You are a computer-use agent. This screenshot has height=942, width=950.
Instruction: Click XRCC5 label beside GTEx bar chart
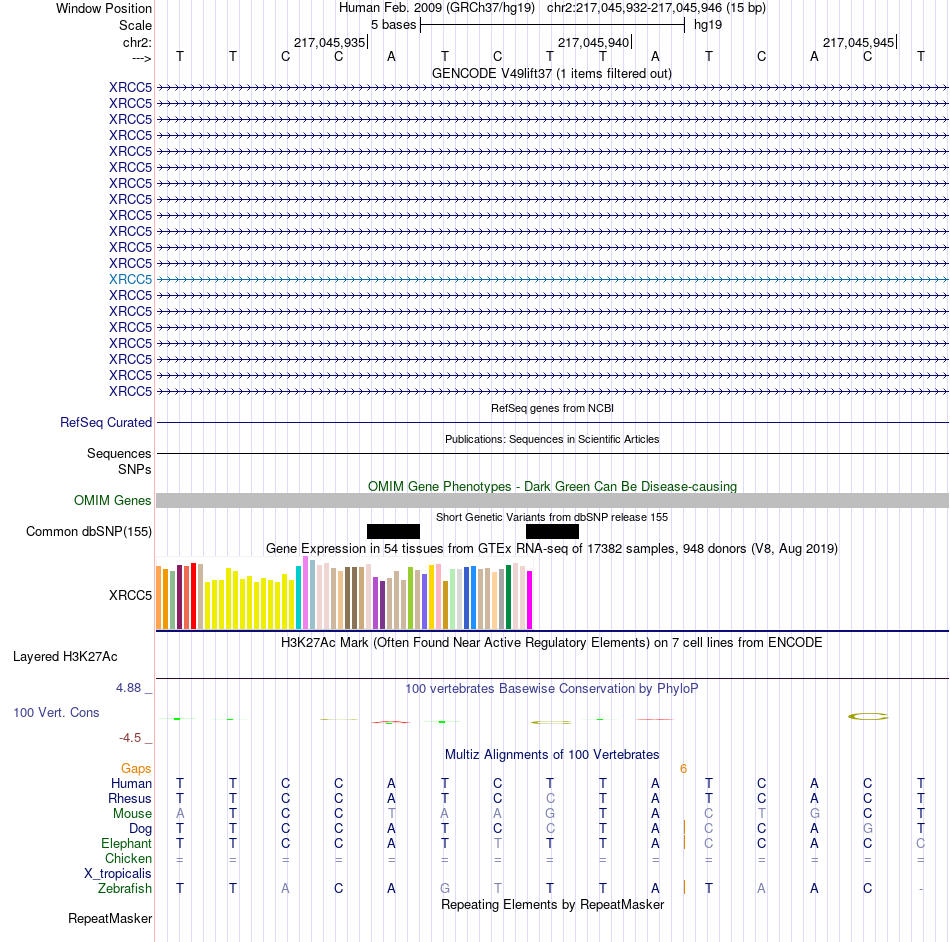click(x=130, y=595)
